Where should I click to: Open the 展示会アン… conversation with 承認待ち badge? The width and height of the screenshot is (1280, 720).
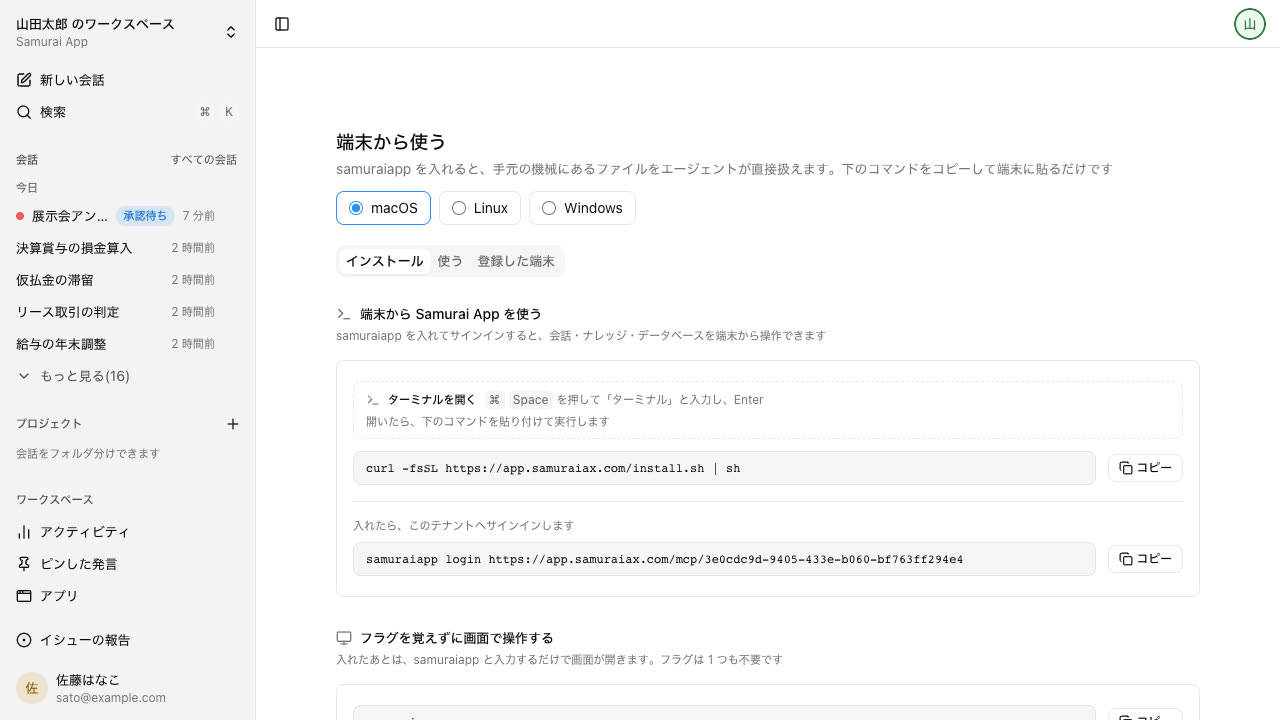[127, 216]
